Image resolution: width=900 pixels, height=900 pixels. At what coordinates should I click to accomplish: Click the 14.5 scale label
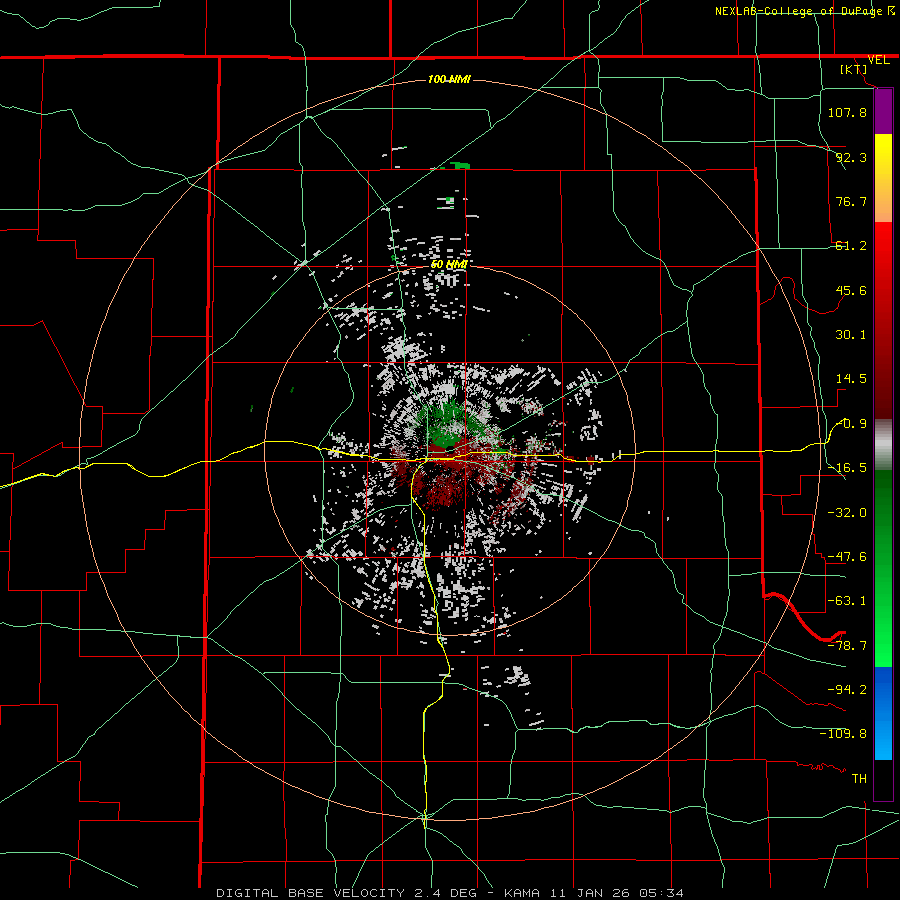click(851, 379)
